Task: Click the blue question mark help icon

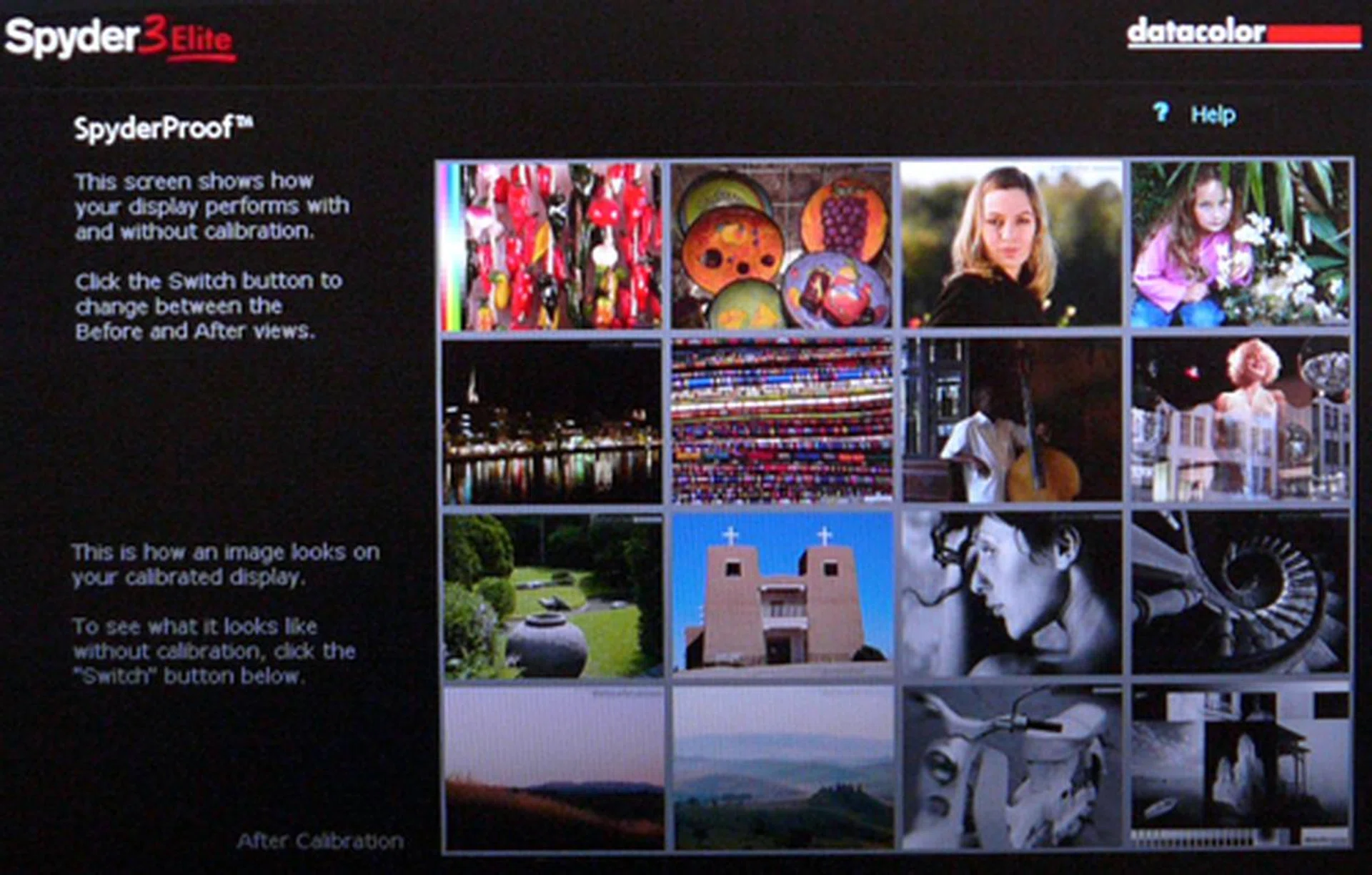Action: pyautogui.click(x=1160, y=112)
